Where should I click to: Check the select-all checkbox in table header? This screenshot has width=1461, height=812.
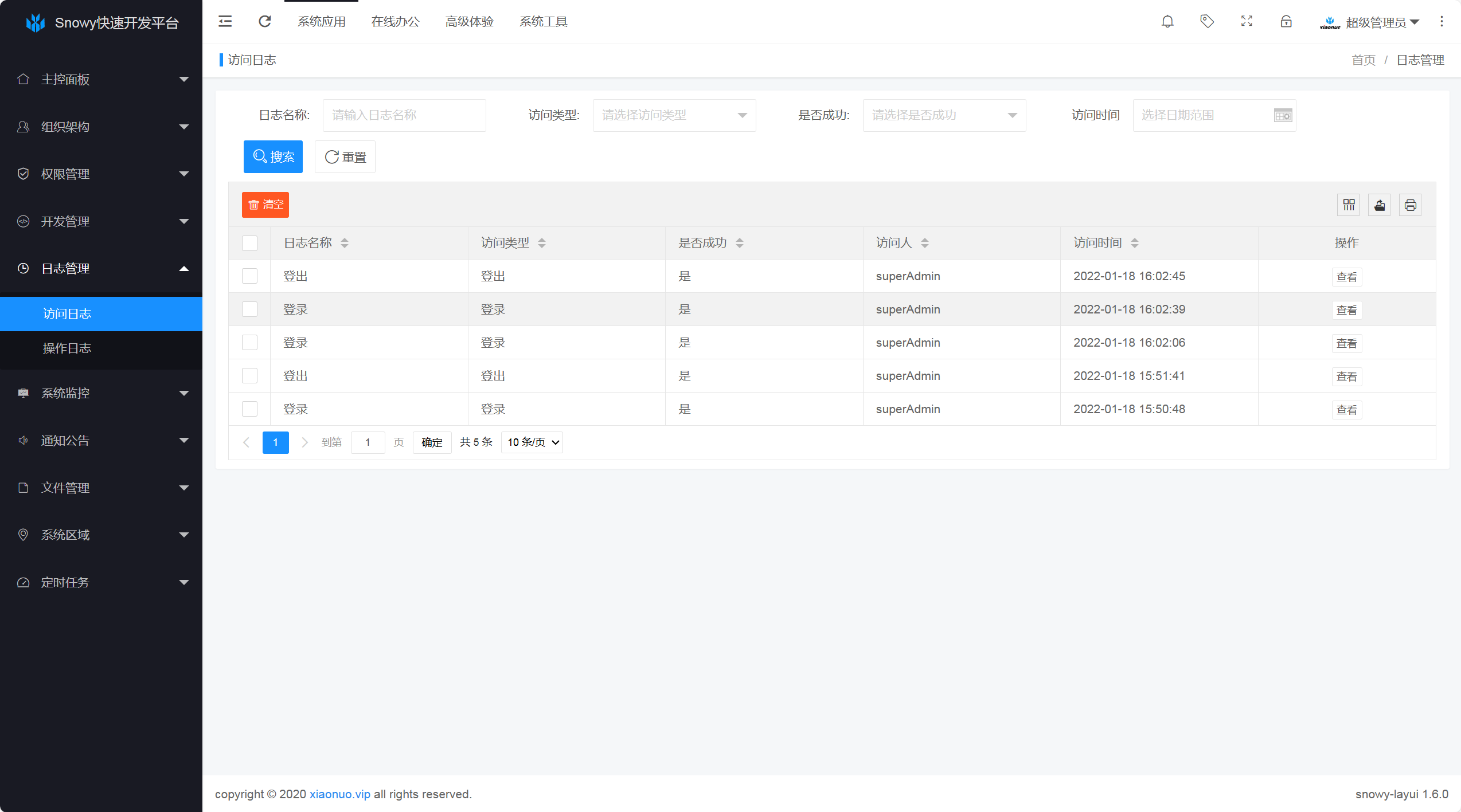pos(250,243)
